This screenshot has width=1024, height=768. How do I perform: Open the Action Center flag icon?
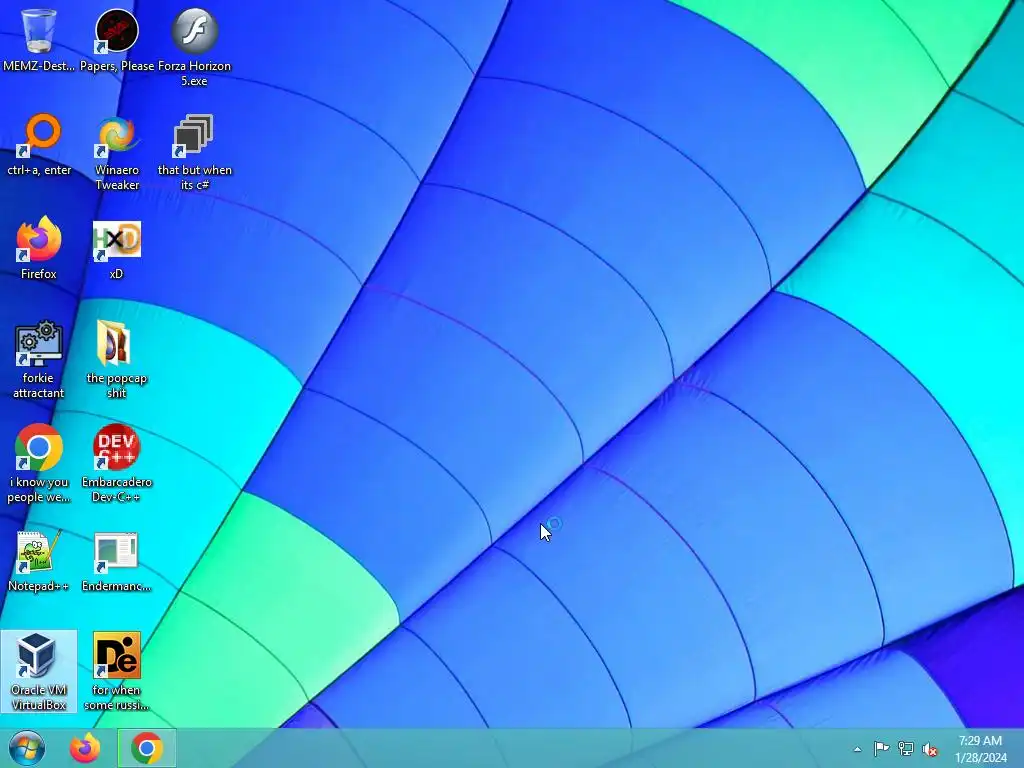(x=881, y=748)
